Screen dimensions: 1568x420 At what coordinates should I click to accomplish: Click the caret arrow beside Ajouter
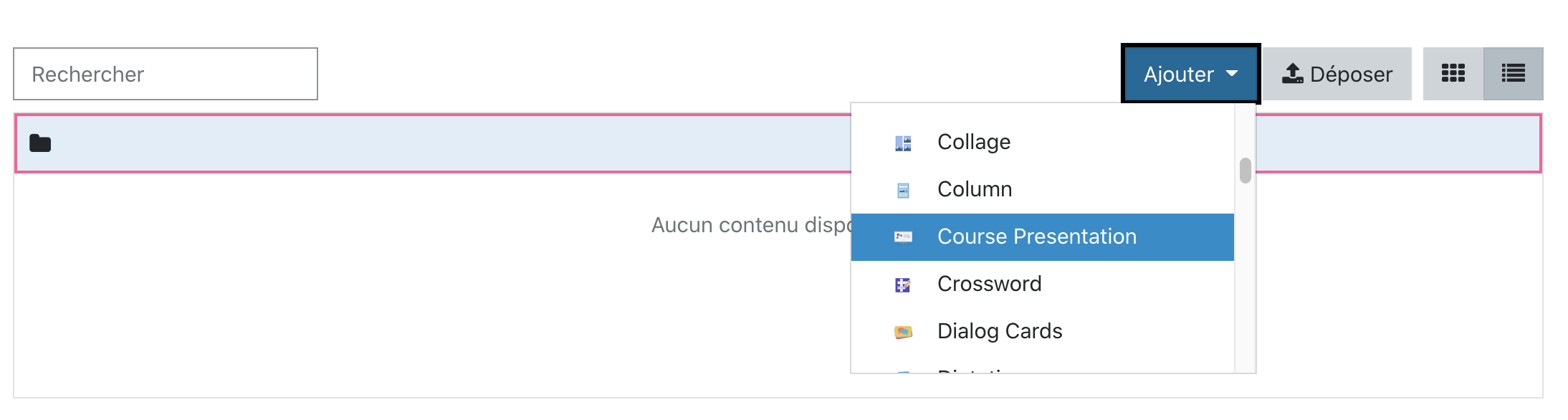point(1232,74)
